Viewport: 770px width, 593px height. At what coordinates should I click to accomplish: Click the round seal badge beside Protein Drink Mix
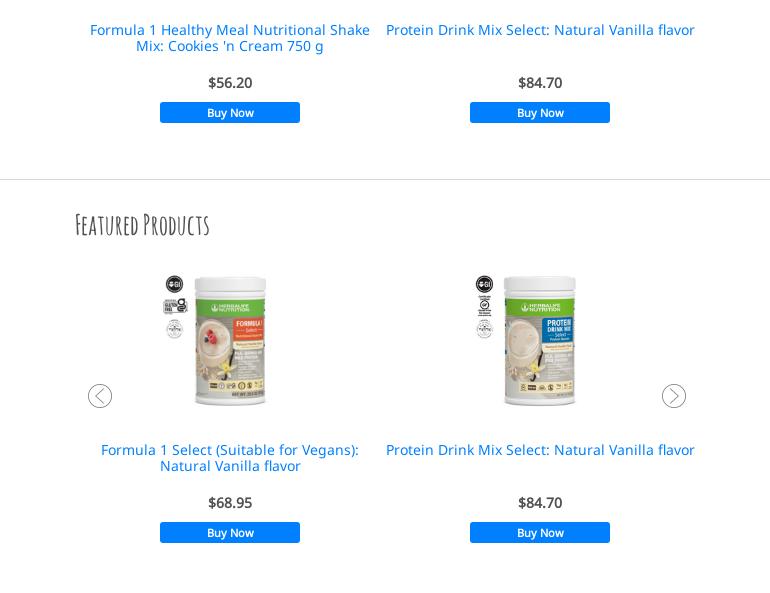pyautogui.click(x=485, y=328)
